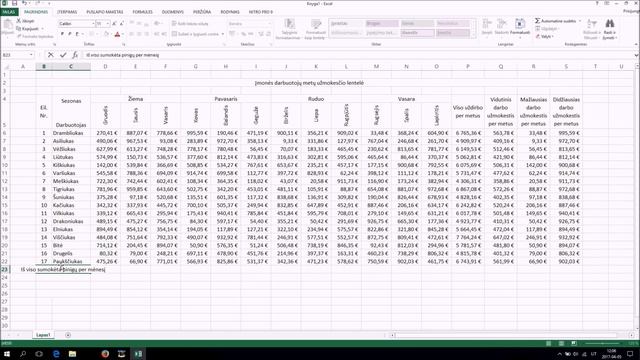Click the cell containing Dramblιukas name in row 6
The height and width of the screenshot is (360, 640).
tap(71, 133)
